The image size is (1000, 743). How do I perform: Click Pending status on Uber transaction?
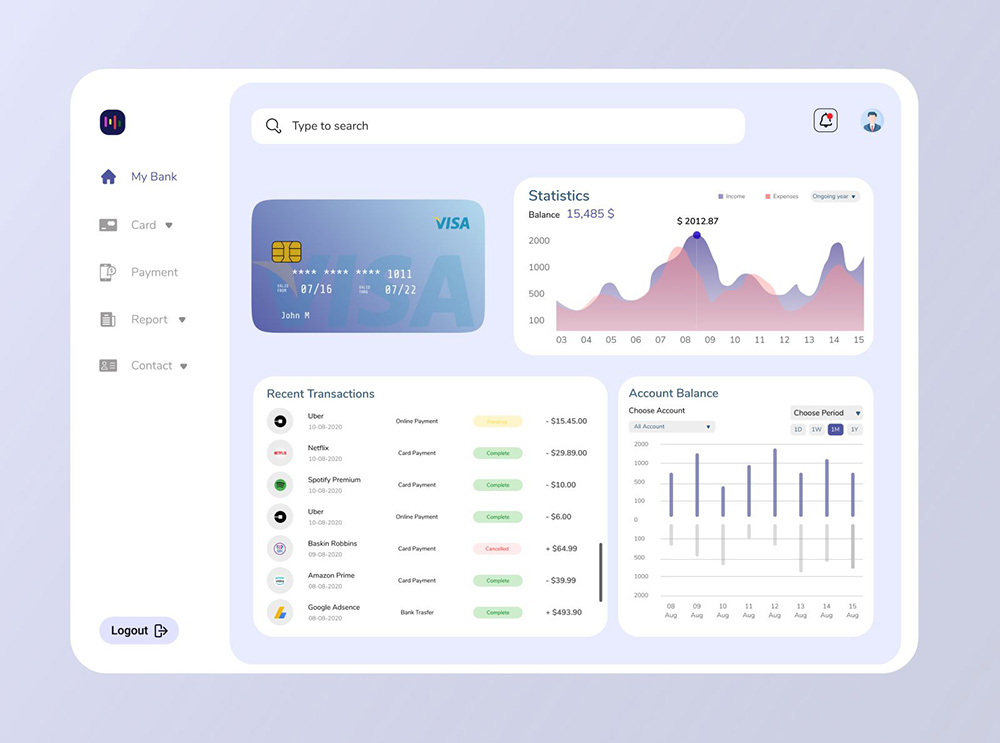pyautogui.click(x=497, y=422)
